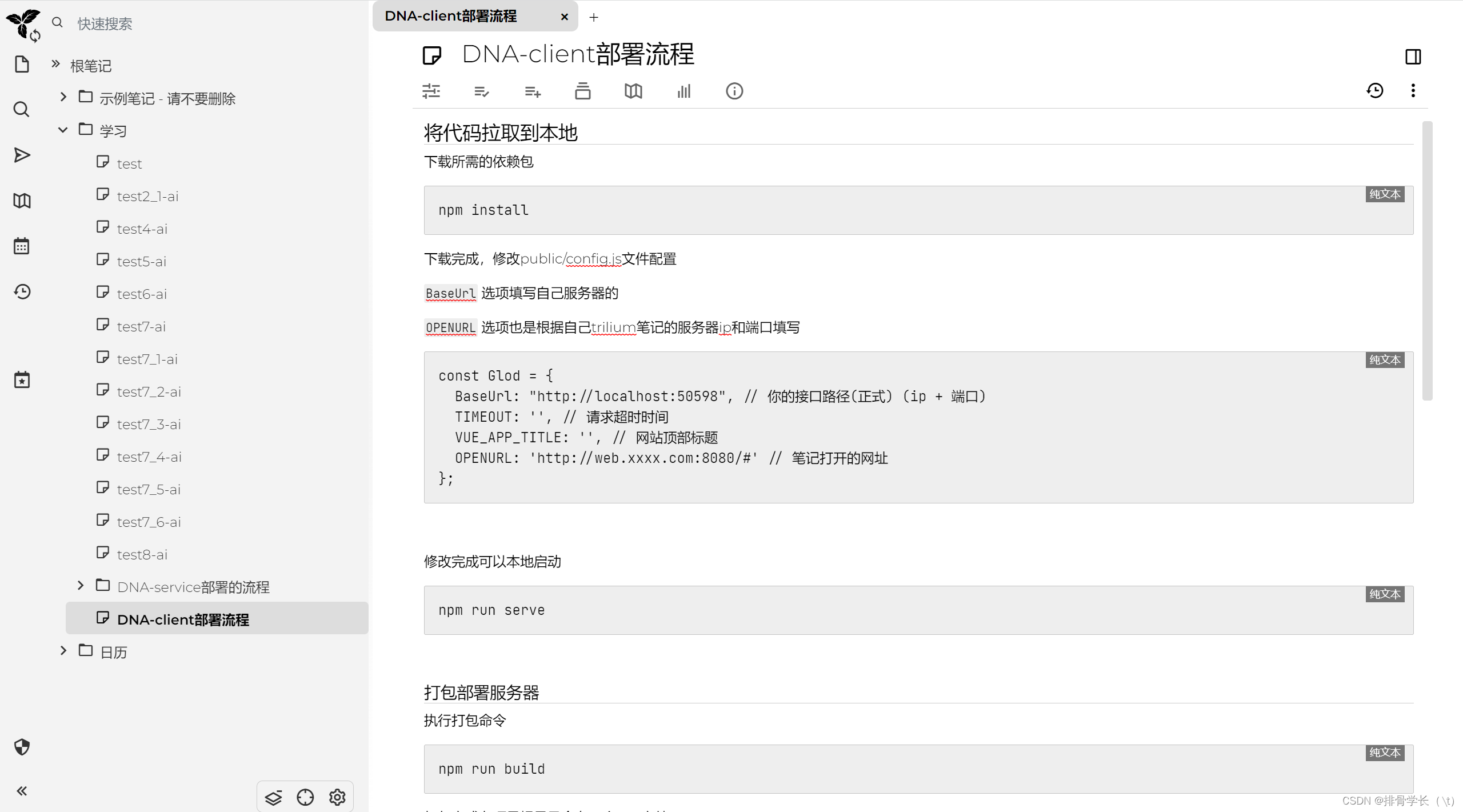Open the test2_1-ai note
Viewport: 1463px width, 812px height.
click(x=147, y=197)
